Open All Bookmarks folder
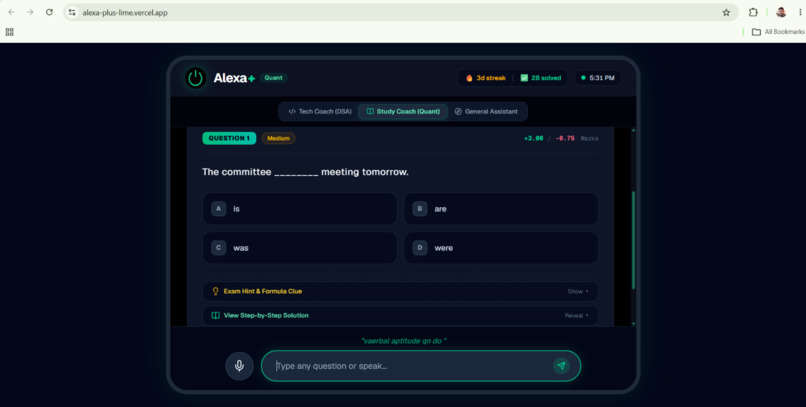Viewport: 806px width, 407px height. click(x=778, y=32)
